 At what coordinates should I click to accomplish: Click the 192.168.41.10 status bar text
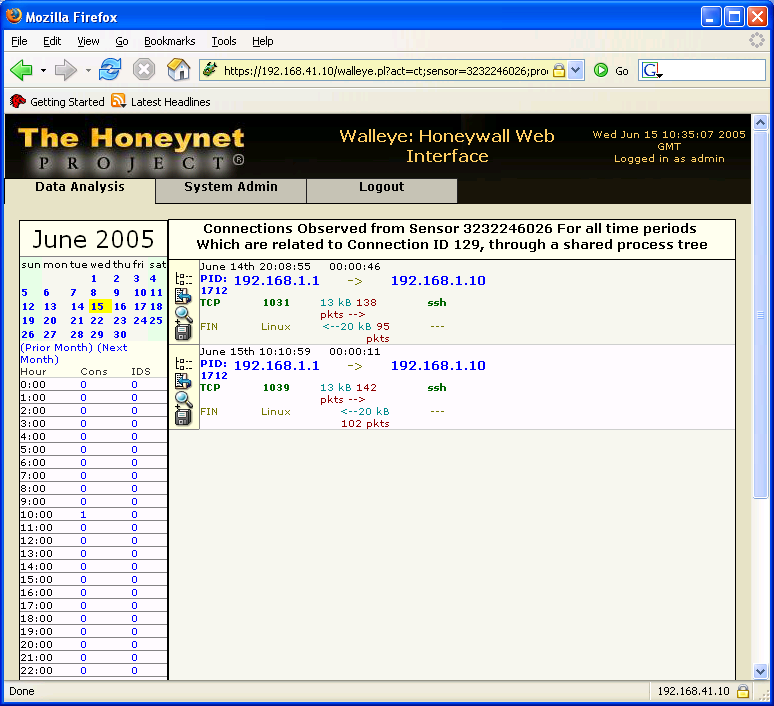click(x=694, y=691)
